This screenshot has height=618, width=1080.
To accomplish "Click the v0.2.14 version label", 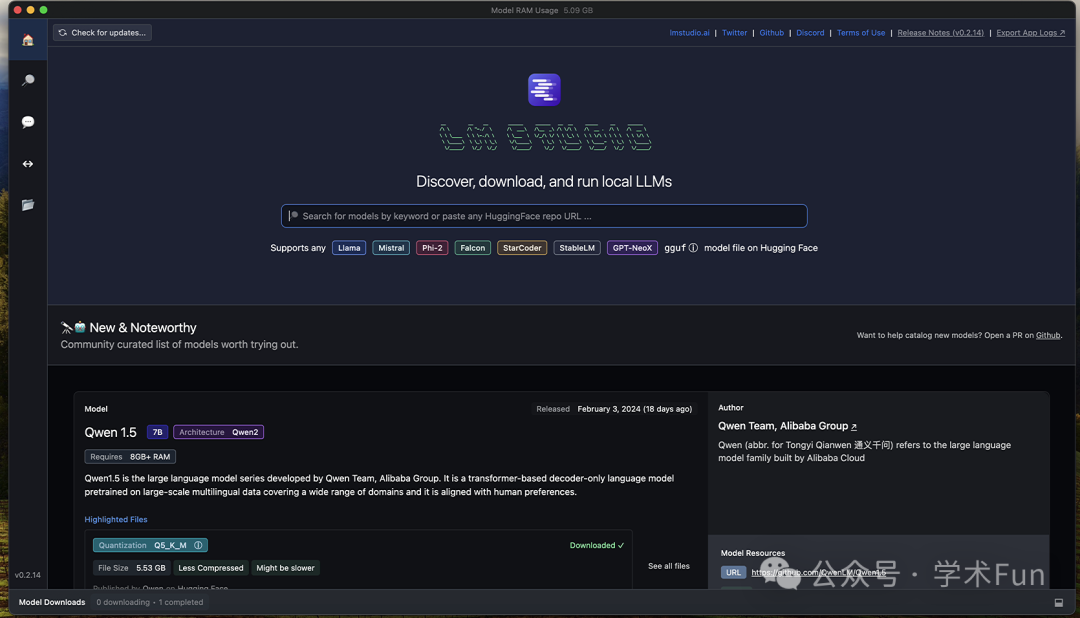I will (28, 575).
